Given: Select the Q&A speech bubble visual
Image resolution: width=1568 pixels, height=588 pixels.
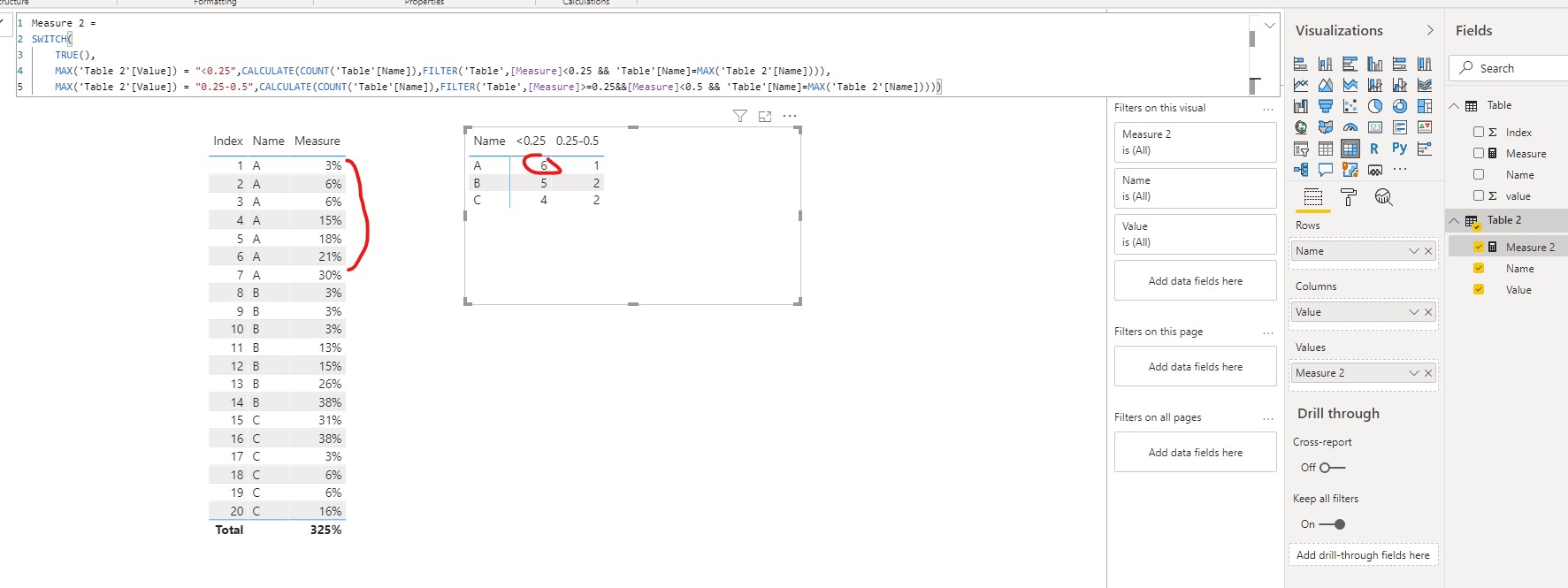Looking at the screenshot, I should click(1325, 170).
